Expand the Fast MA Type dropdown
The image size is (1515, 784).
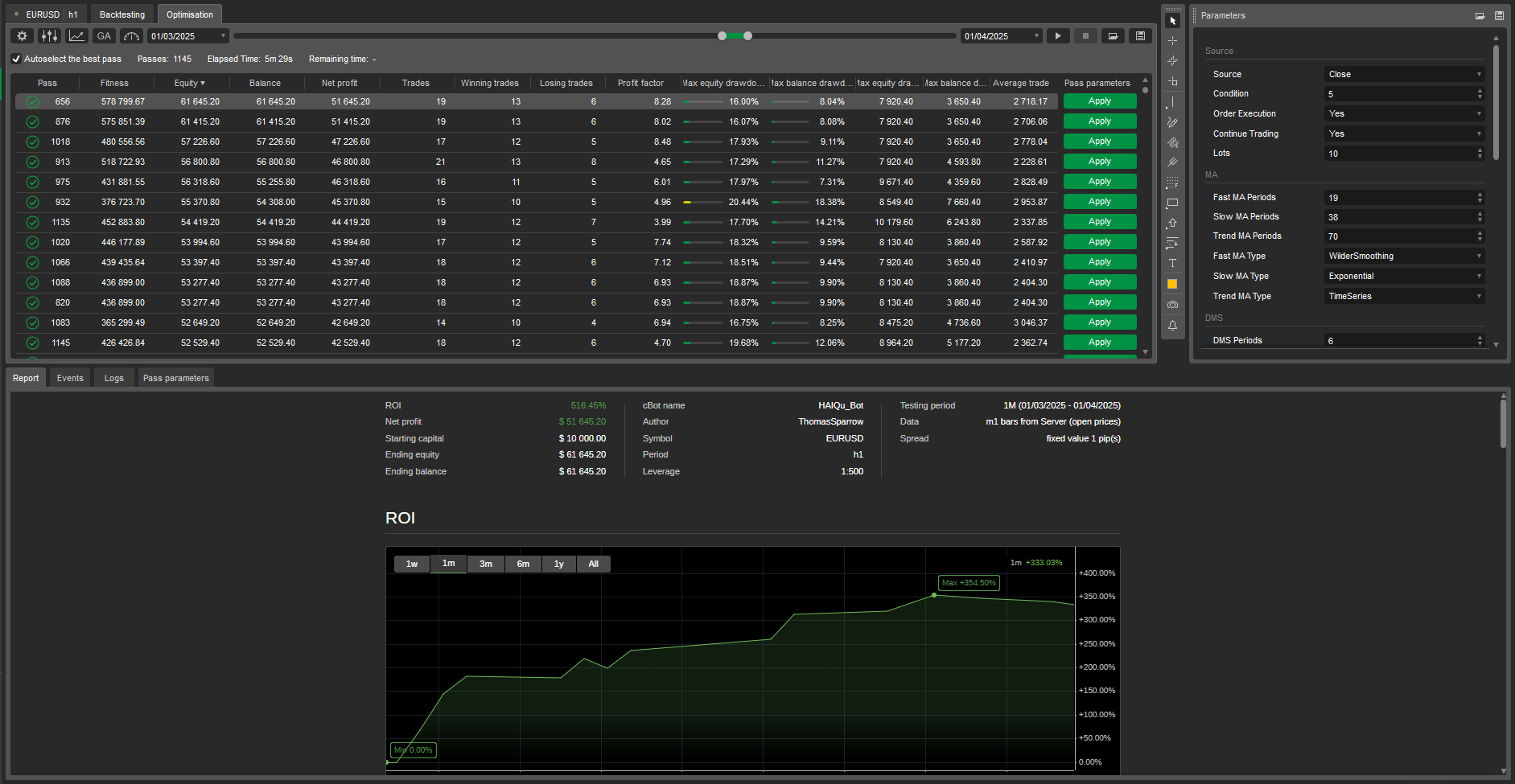pyautogui.click(x=1403, y=257)
